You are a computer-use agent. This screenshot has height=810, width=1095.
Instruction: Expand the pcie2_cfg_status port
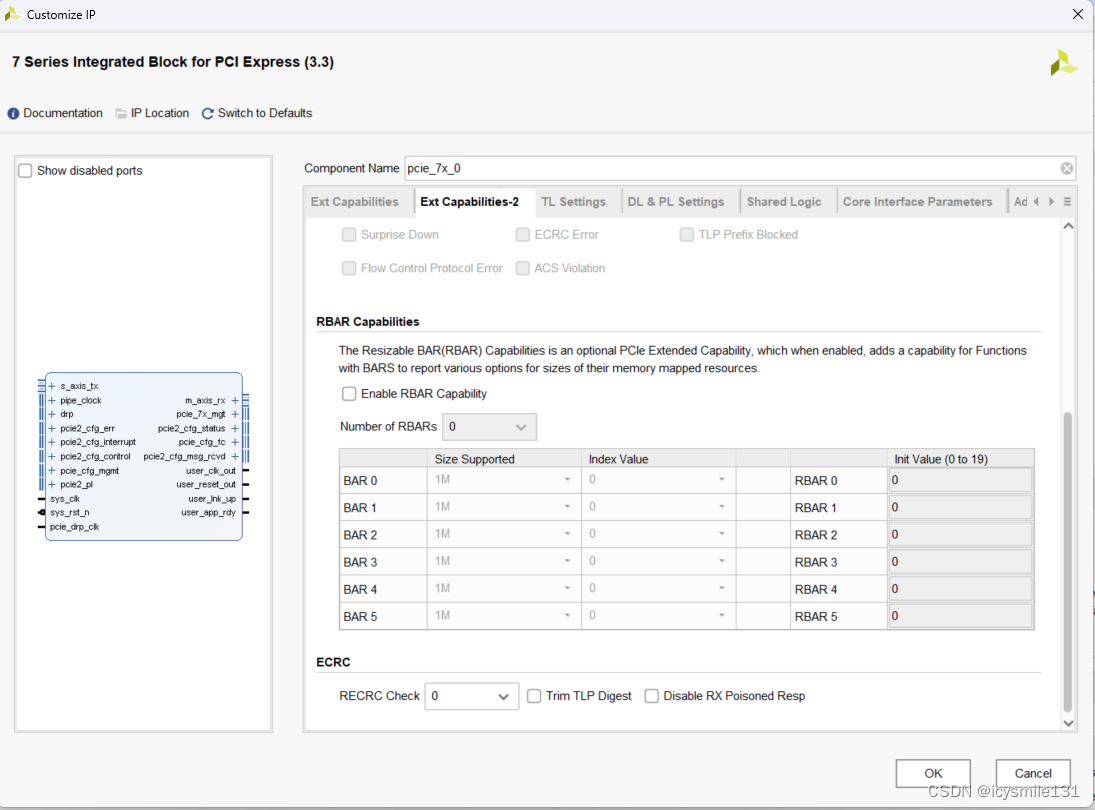coord(235,428)
